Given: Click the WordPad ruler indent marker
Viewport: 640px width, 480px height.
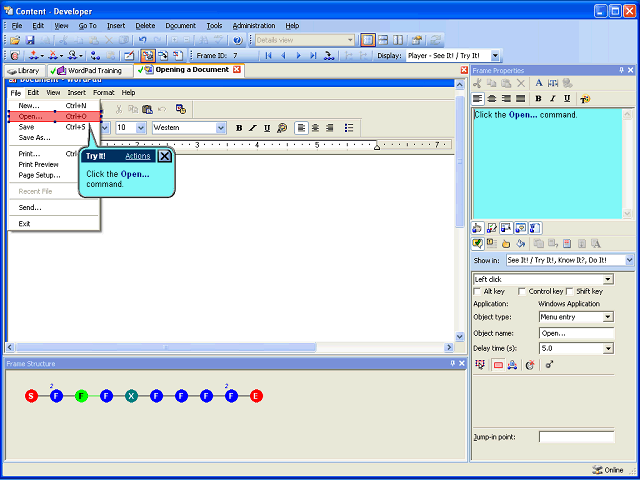Looking at the screenshot, I should click(377, 146).
